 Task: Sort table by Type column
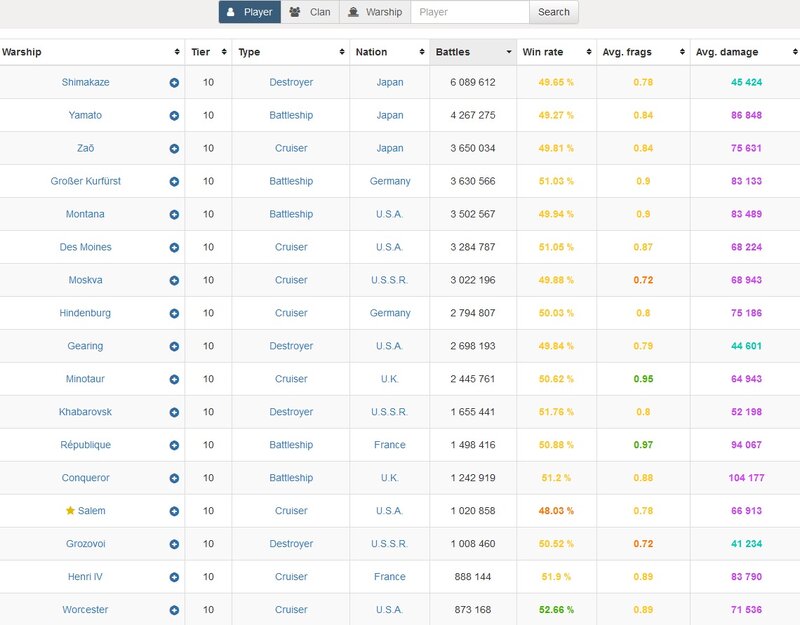click(x=291, y=52)
